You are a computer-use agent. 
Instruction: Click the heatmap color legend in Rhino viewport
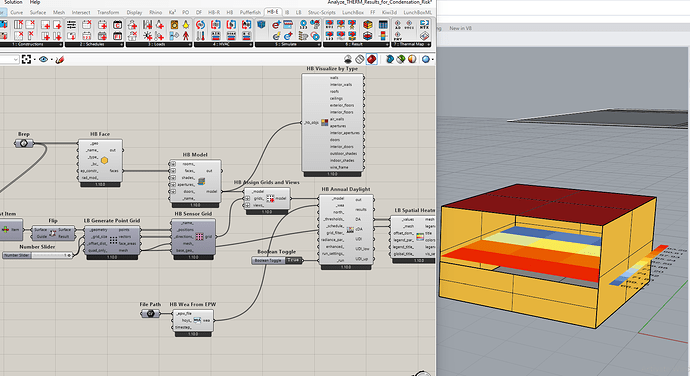[x=638, y=266]
